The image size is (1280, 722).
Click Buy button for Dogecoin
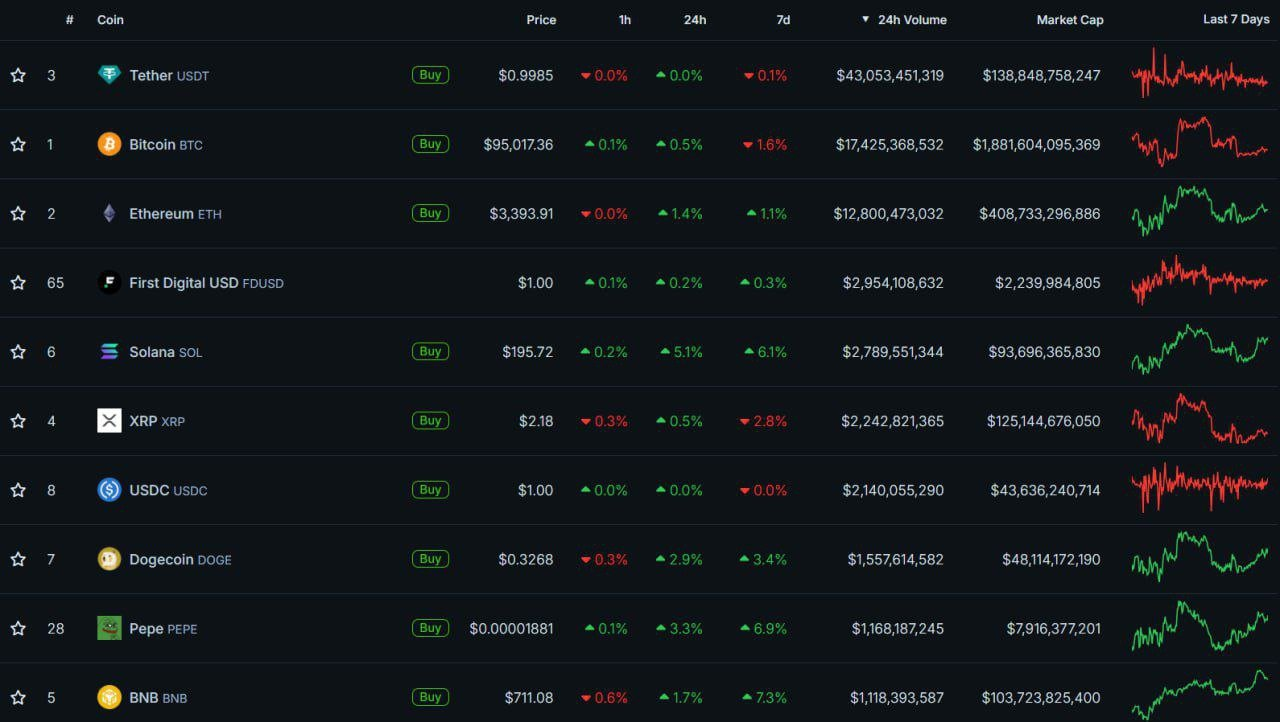430,559
